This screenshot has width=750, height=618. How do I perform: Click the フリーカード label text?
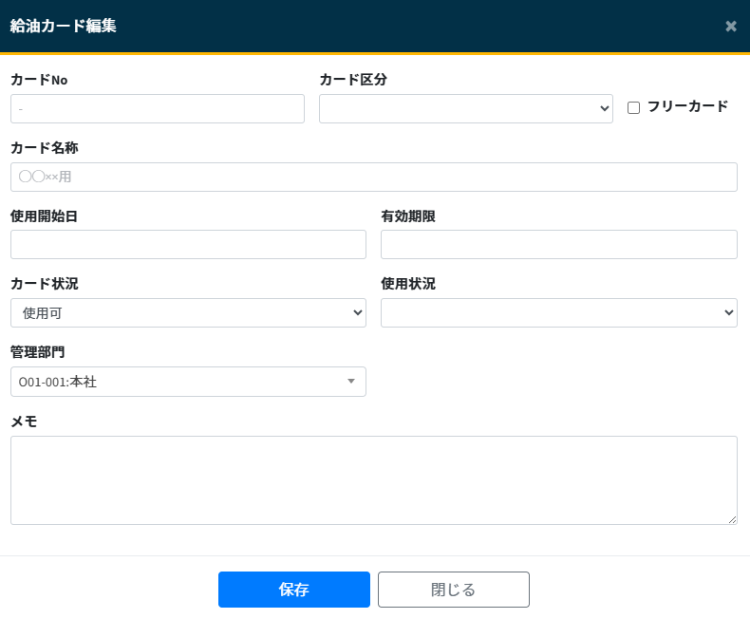[x=687, y=106]
